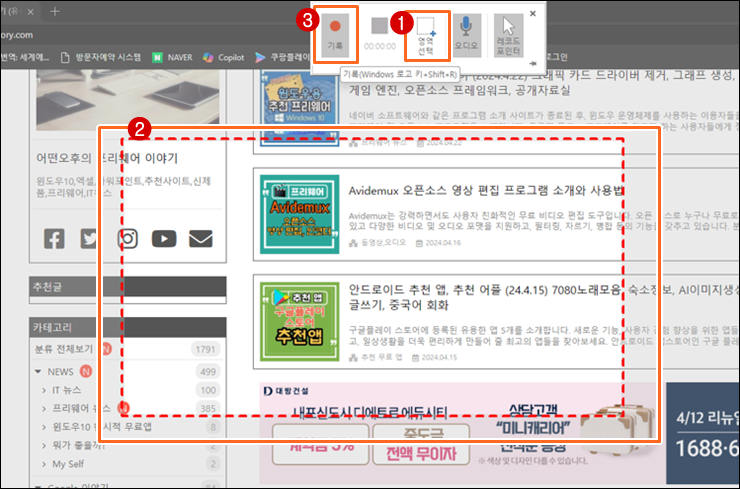This screenshot has height=489, width=740.
Task: Open the blog's Twitter icon
Action: pyautogui.click(x=89, y=239)
